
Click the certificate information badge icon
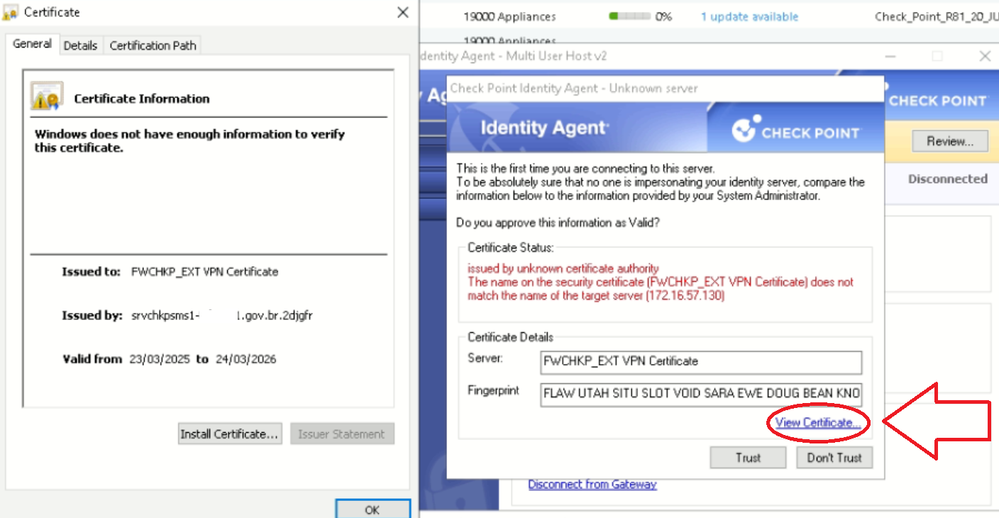click(47, 97)
